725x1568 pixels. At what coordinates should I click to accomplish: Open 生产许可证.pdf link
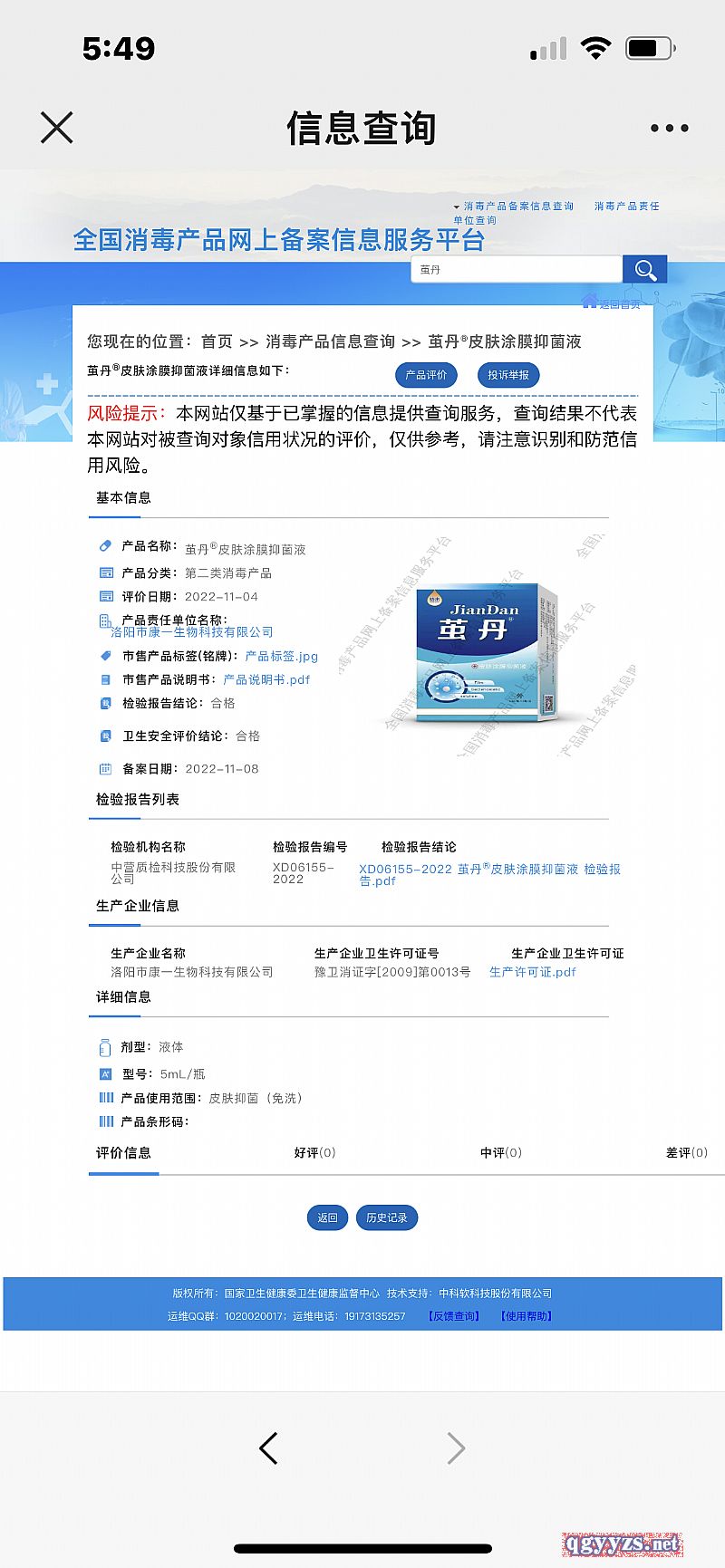(532, 972)
